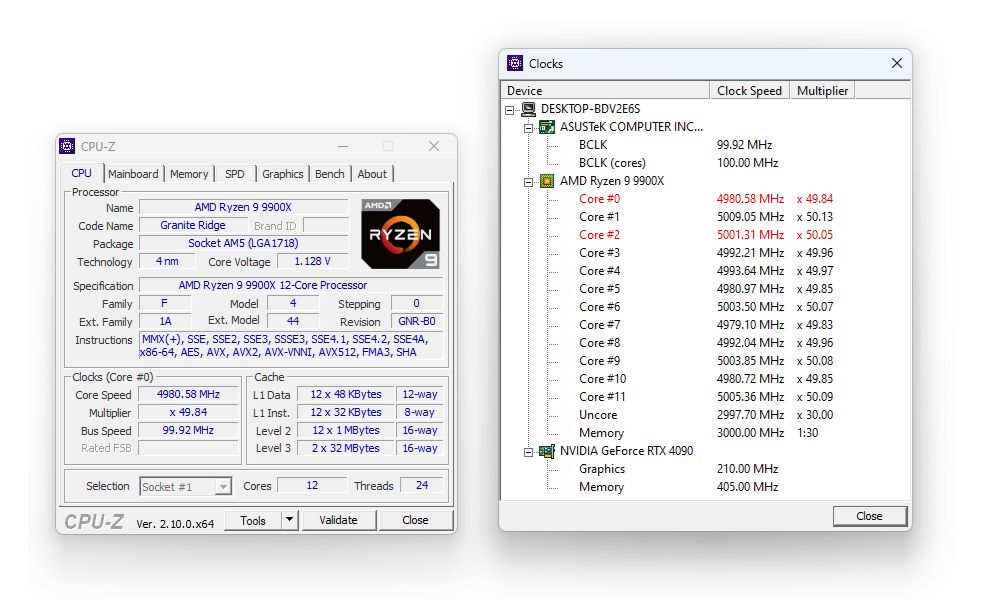This screenshot has height=600, width=1000.
Task: Click the AMD Ryzen 9 9900X chip icon
Action: 547,181
